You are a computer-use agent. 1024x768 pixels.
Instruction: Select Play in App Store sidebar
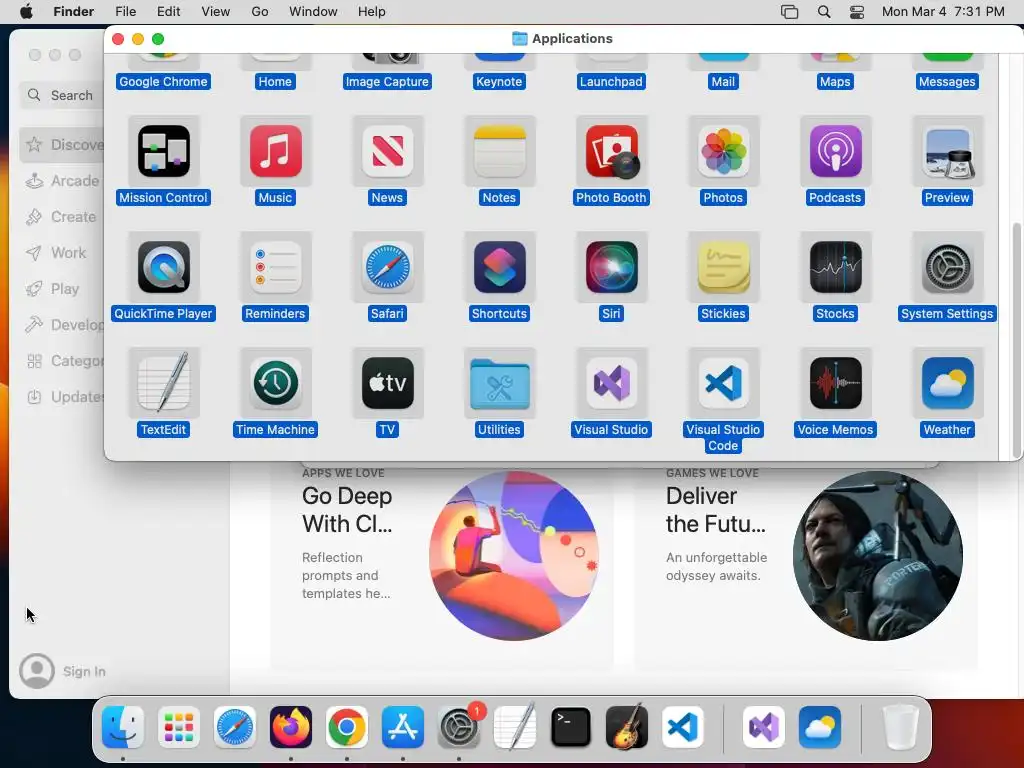[62, 289]
